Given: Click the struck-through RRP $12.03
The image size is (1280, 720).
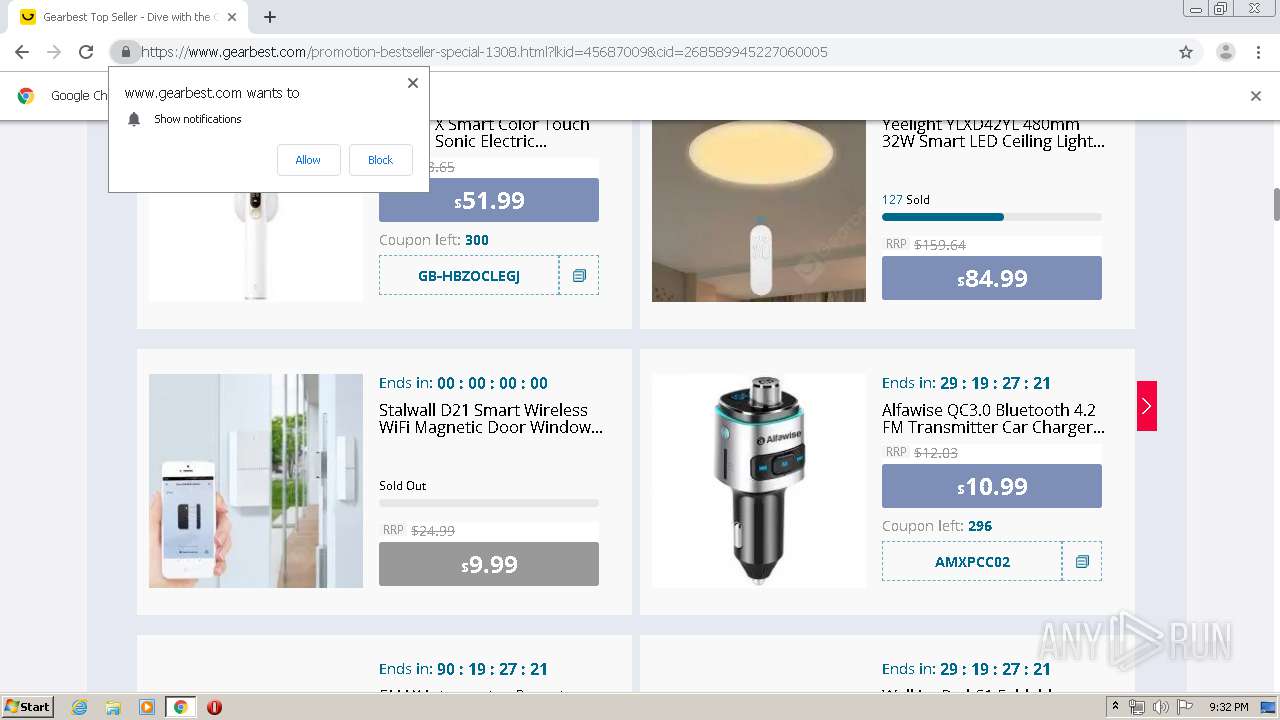Looking at the screenshot, I should click(x=936, y=453).
